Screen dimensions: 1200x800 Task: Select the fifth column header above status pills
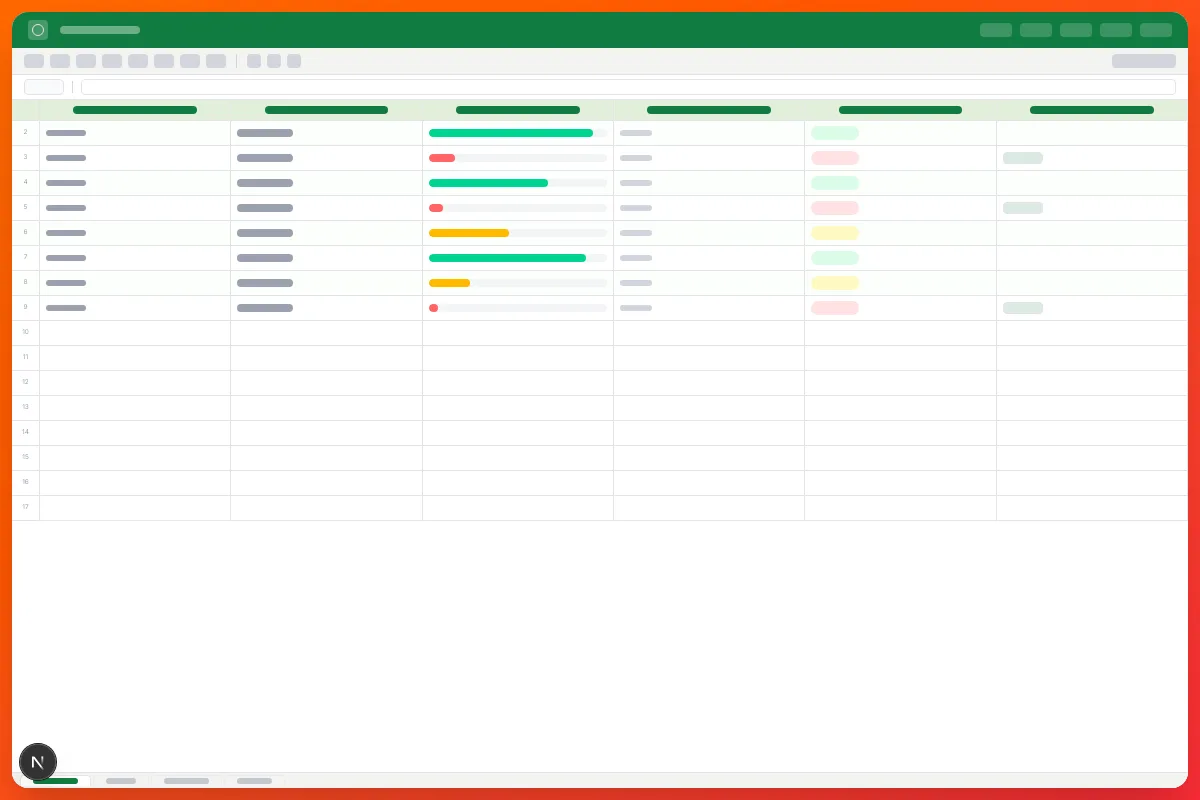click(x=900, y=110)
